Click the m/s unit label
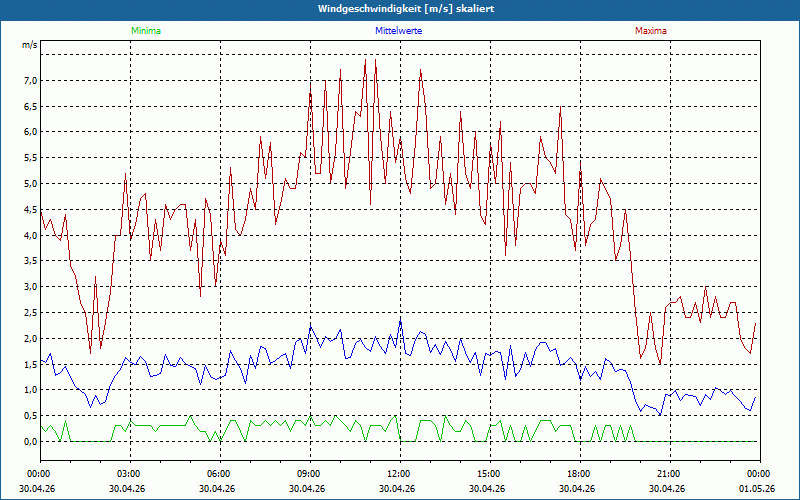 tap(30, 45)
